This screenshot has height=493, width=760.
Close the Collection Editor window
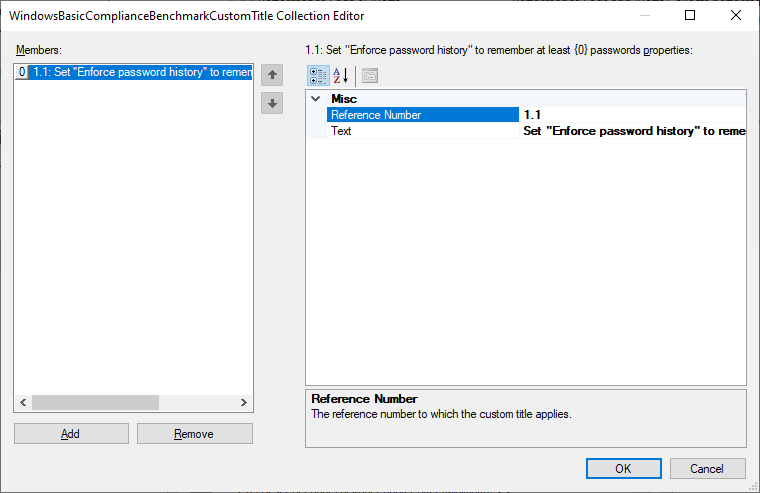coord(736,15)
